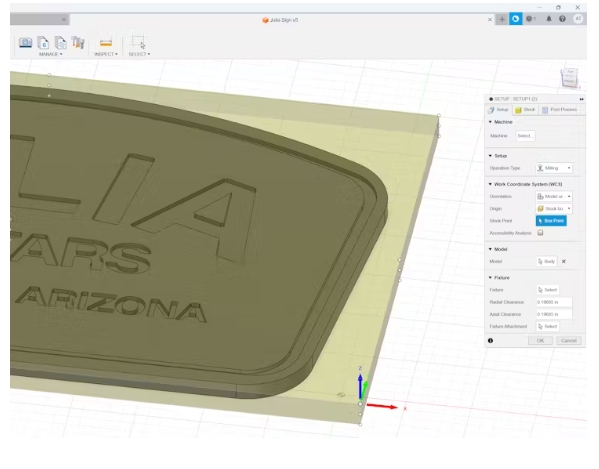This screenshot has height=469, width=599.
Task: Open the Orientation dropdown
Action: [x=554, y=196]
